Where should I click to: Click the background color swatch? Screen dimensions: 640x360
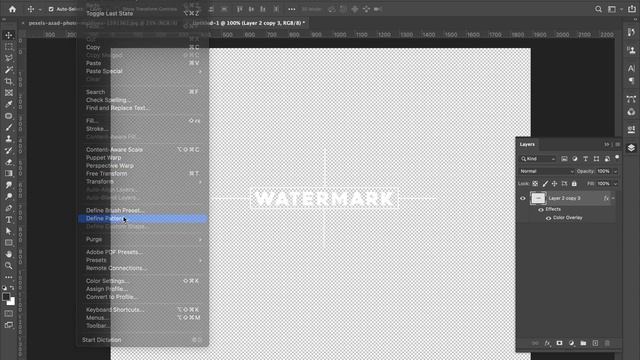(x=12, y=302)
